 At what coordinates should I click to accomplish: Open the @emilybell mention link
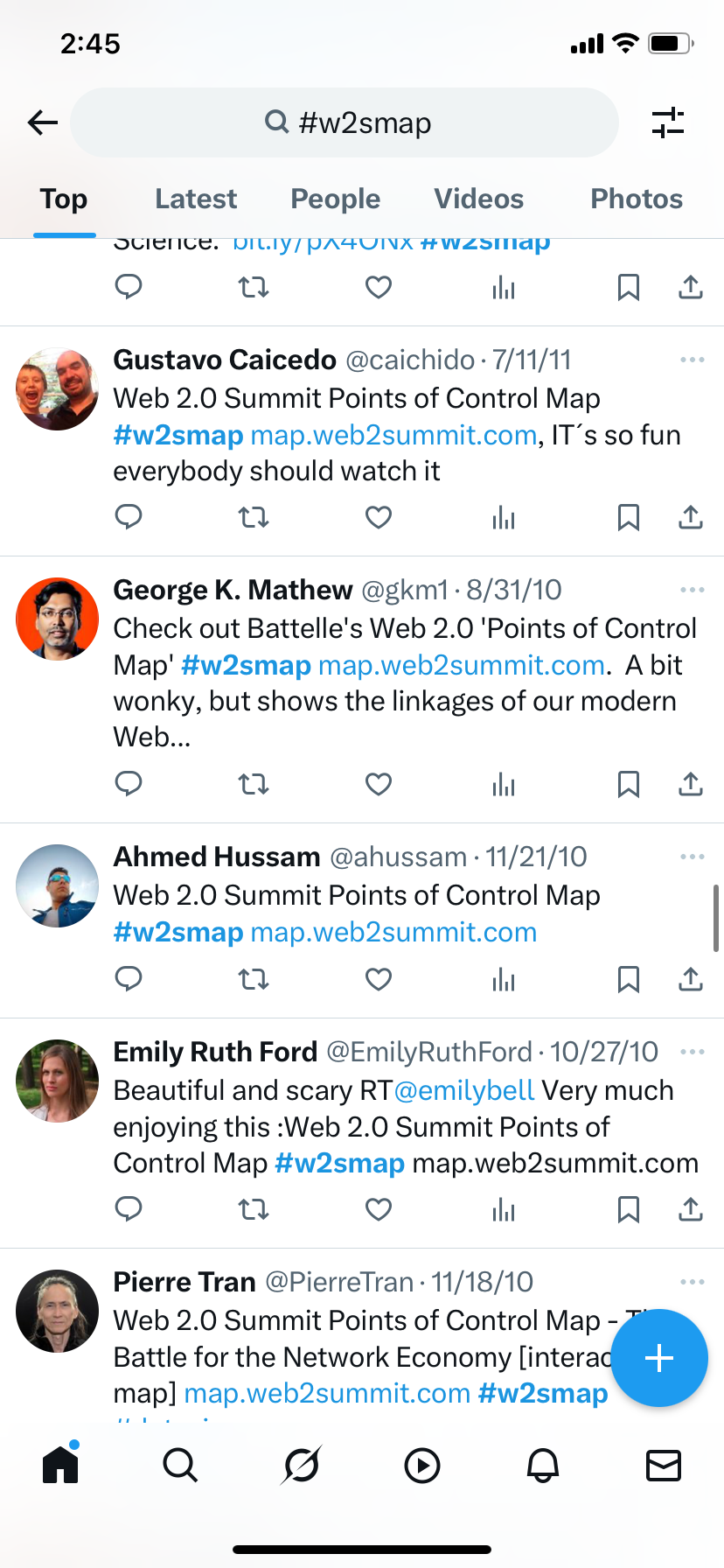pyautogui.click(x=463, y=1090)
